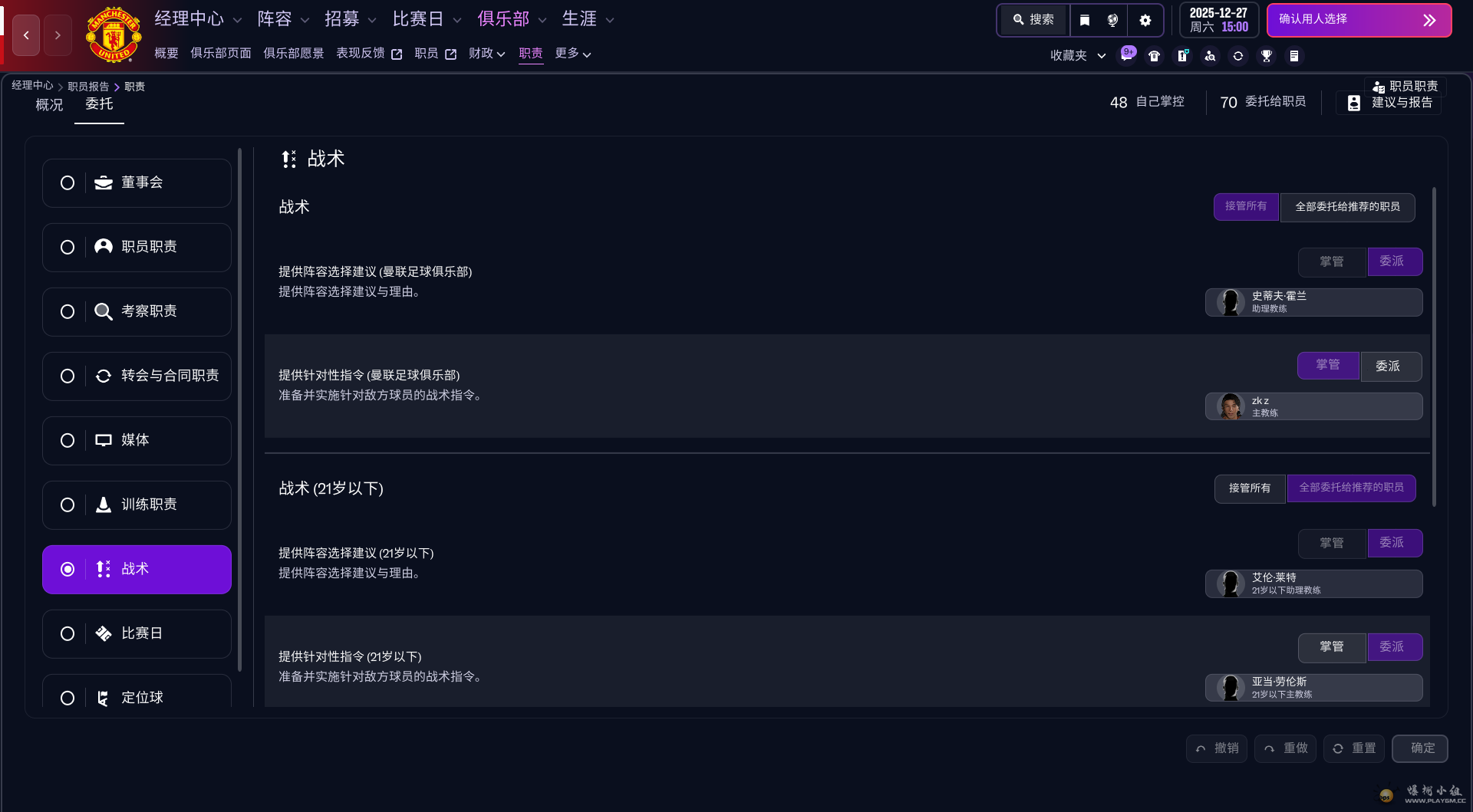Click the squad shirt icon in favorites bar
1473x812 pixels.
(1154, 56)
